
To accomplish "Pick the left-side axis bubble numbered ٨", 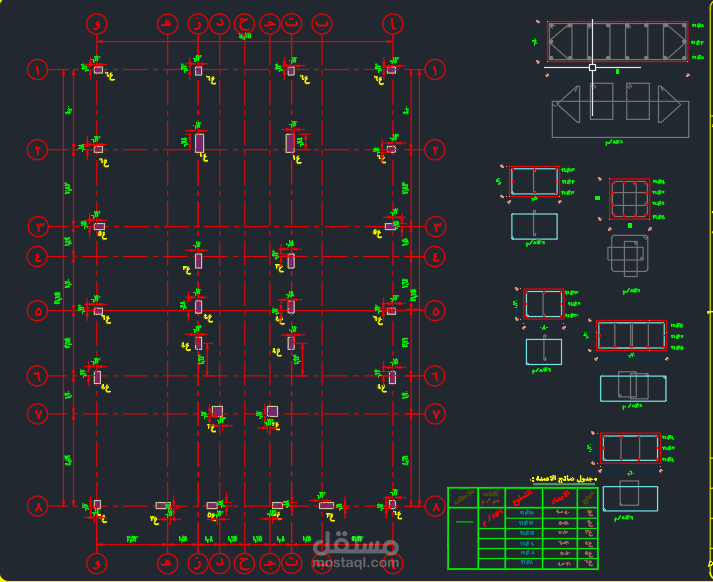I will [38, 506].
